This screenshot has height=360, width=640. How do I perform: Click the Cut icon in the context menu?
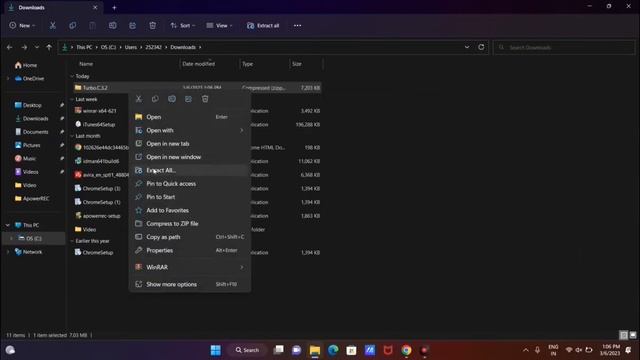tap(139, 99)
